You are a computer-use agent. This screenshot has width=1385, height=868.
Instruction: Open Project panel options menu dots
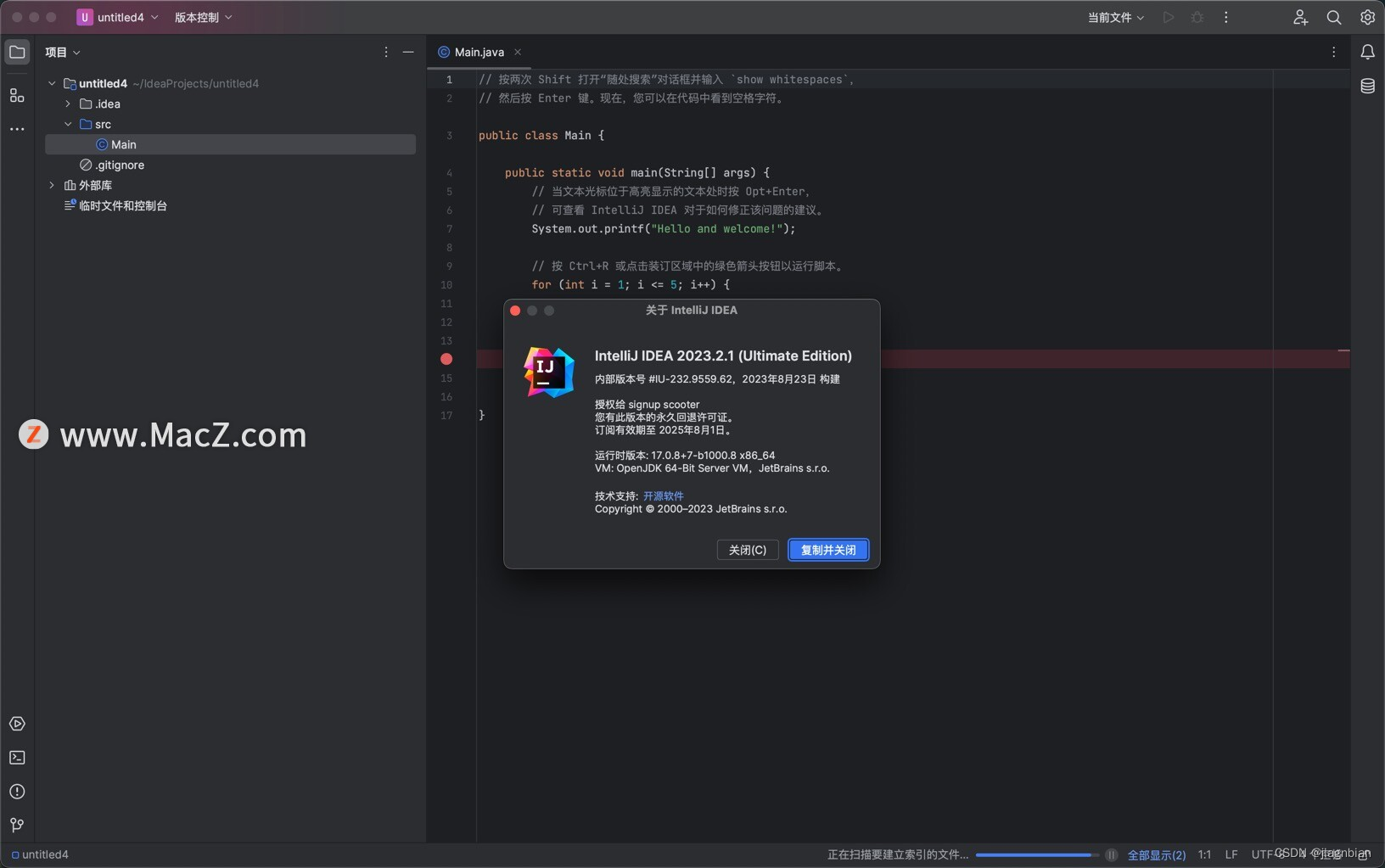tap(386, 53)
